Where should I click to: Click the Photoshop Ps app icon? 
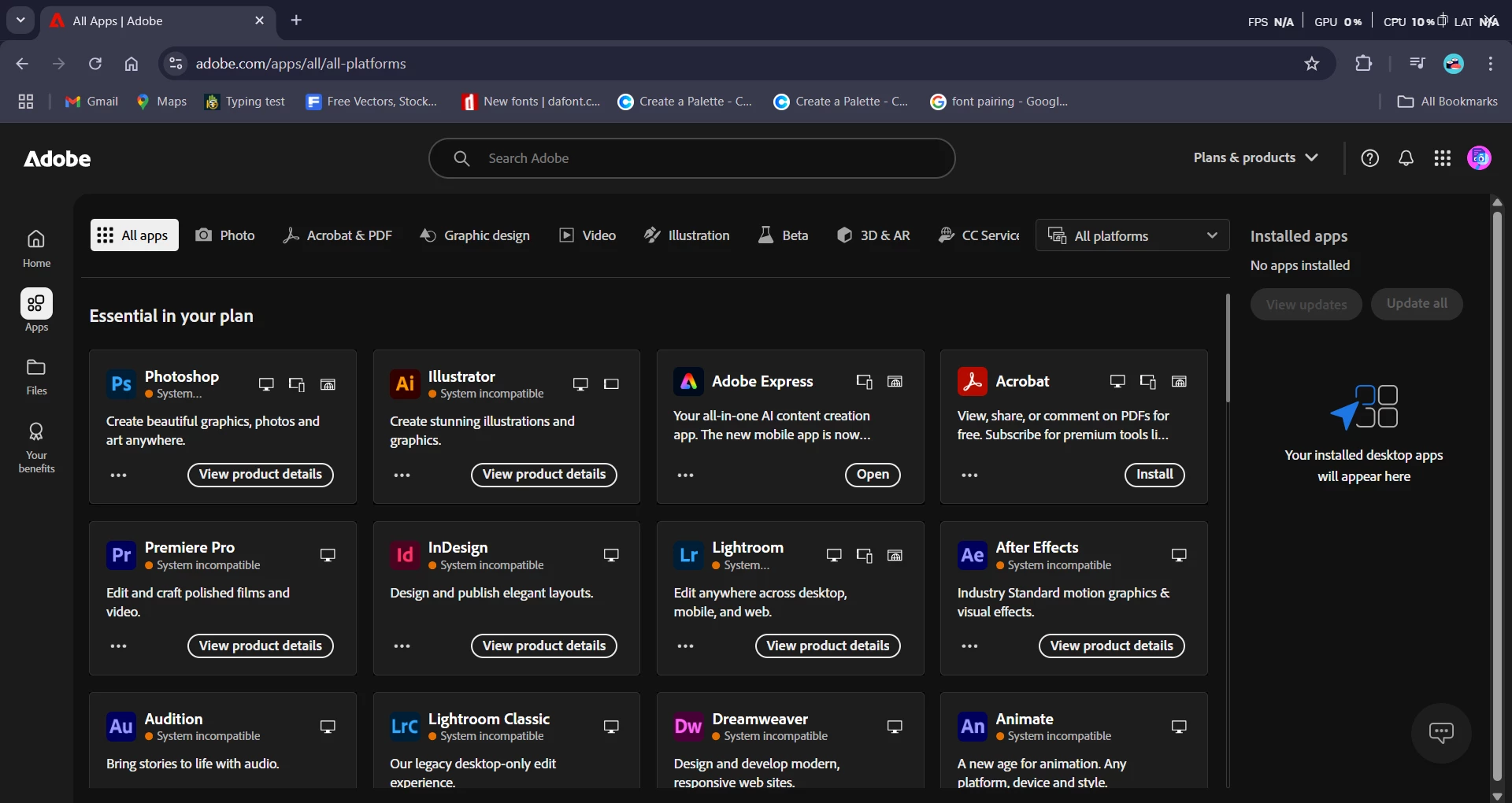tap(121, 383)
